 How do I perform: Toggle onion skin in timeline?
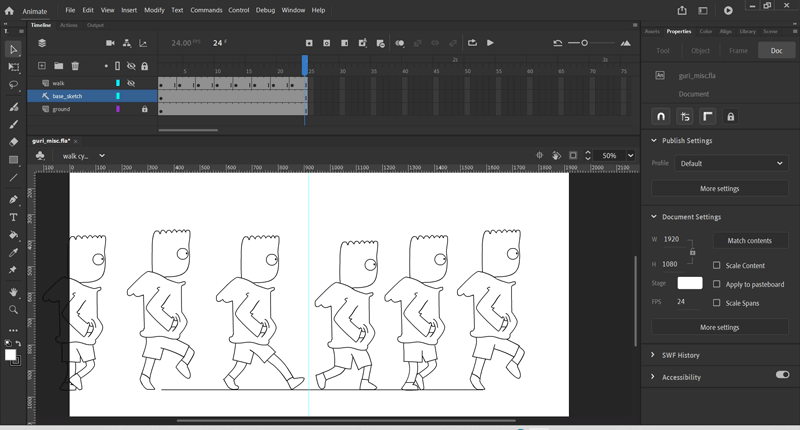click(x=399, y=43)
